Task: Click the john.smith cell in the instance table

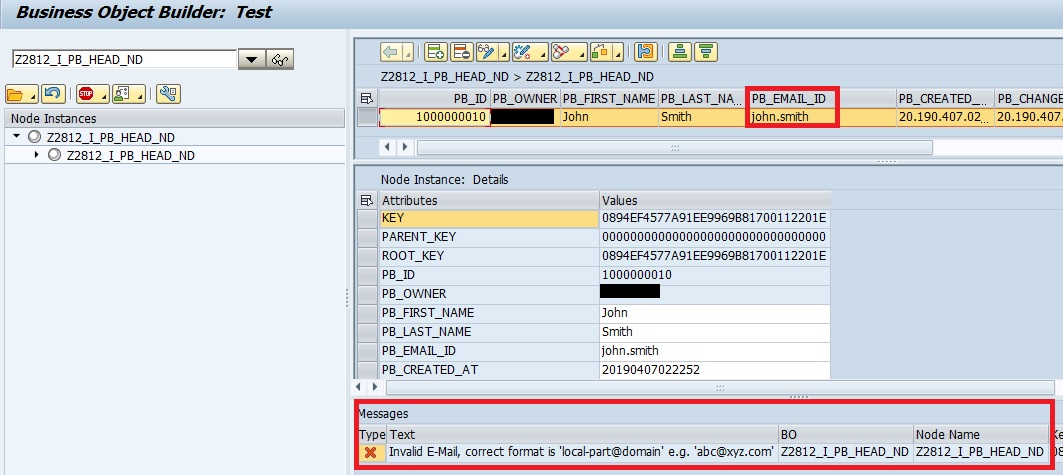Action: click(x=821, y=117)
